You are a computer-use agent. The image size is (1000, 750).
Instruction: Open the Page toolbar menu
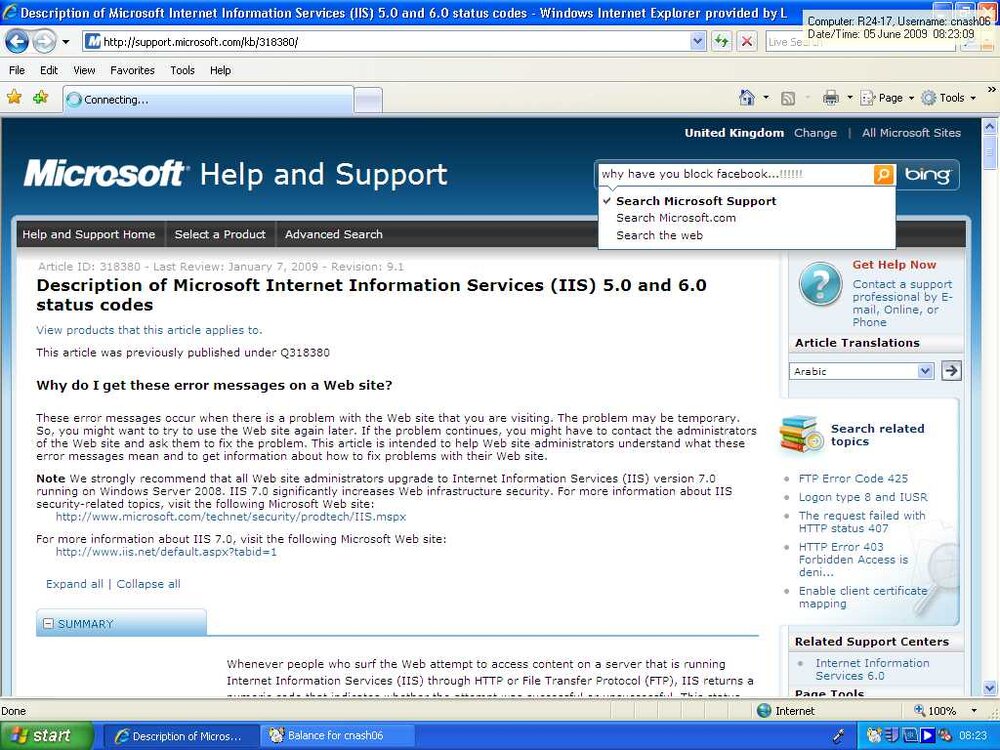(887, 98)
